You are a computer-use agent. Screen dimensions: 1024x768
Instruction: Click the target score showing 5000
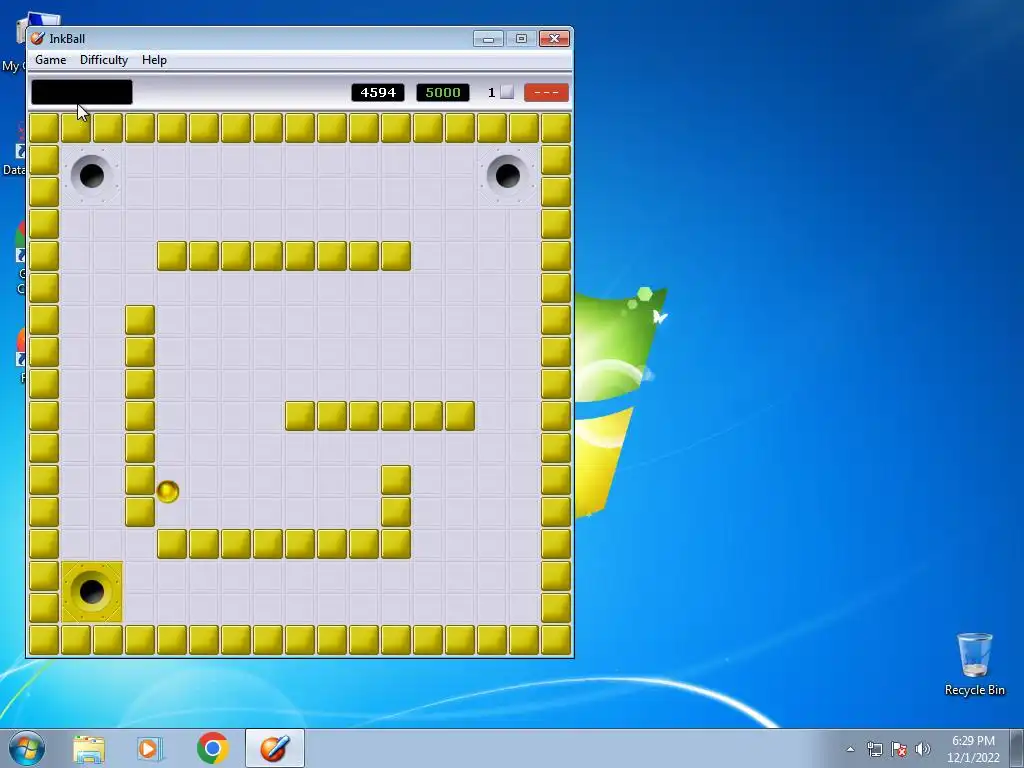tap(443, 93)
